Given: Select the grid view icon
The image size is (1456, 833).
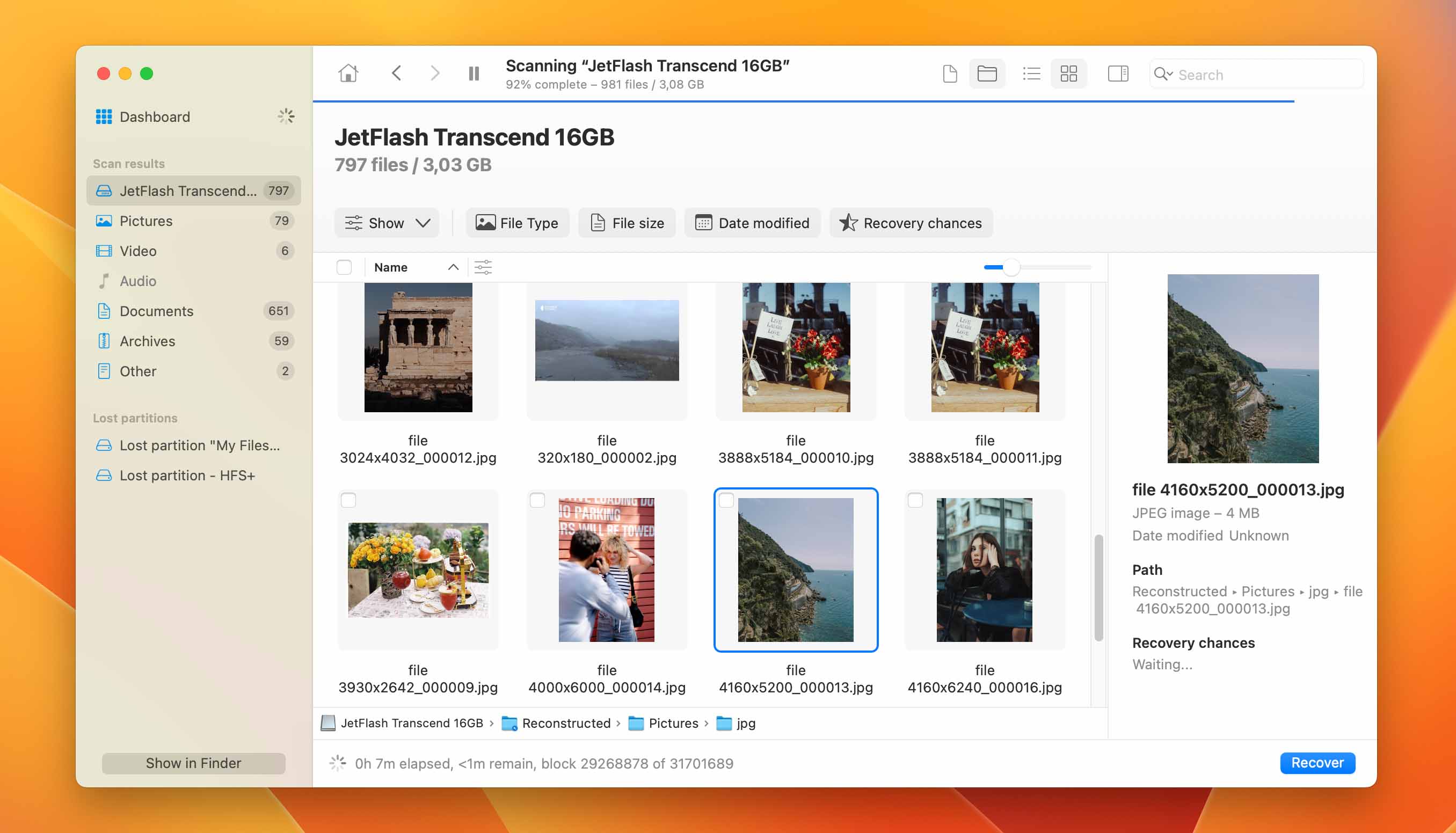Looking at the screenshot, I should [1069, 74].
